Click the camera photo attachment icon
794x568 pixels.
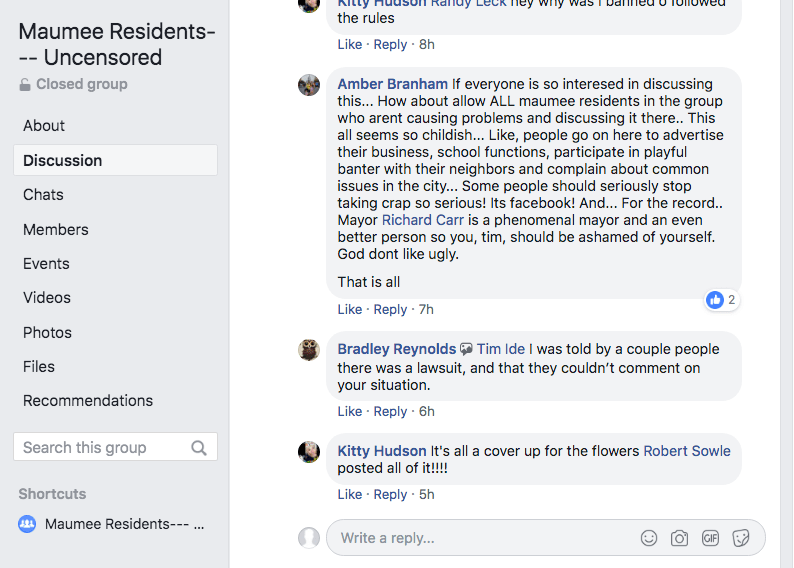click(x=679, y=538)
